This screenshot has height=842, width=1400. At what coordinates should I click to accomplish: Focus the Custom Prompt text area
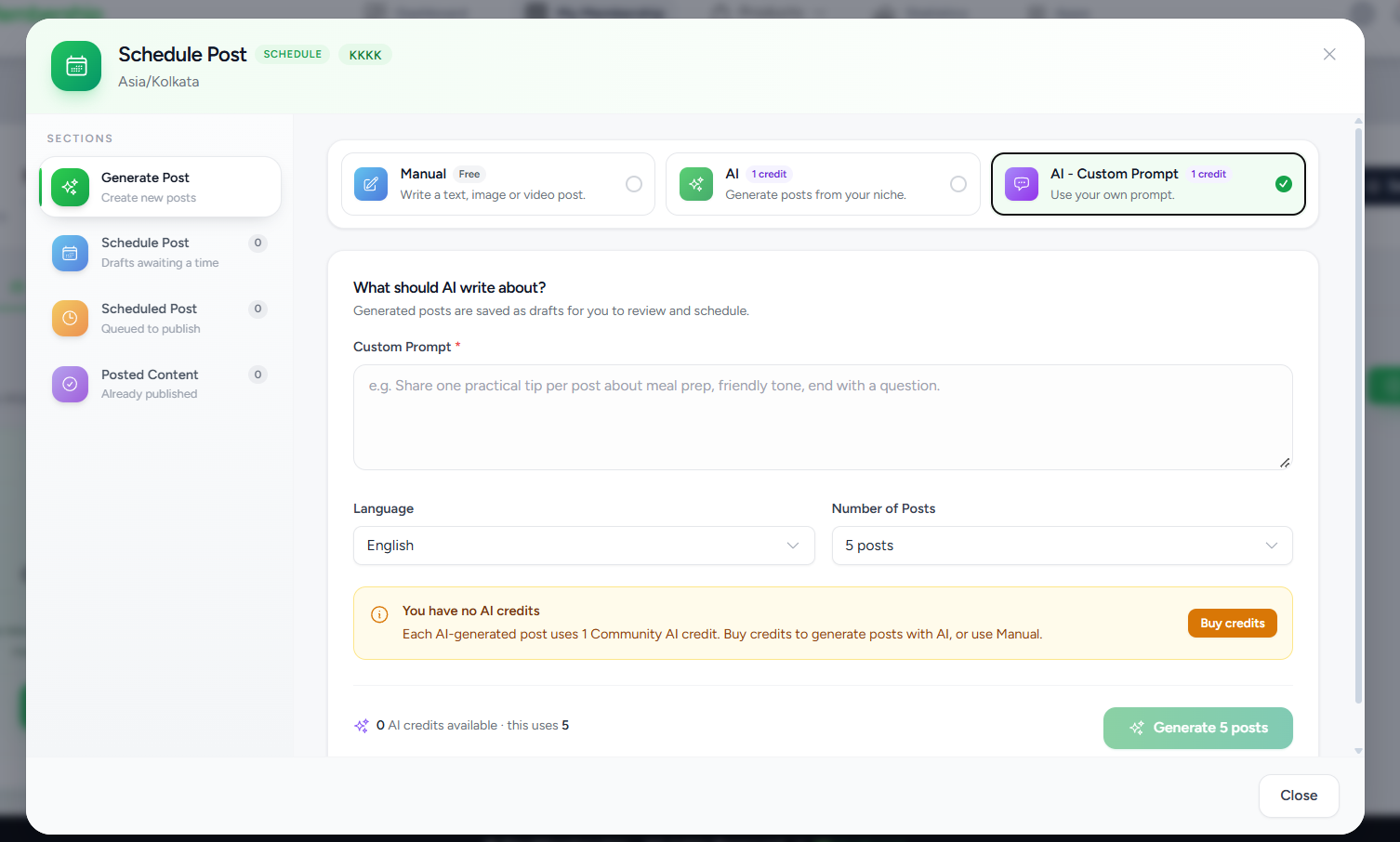(823, 417)
